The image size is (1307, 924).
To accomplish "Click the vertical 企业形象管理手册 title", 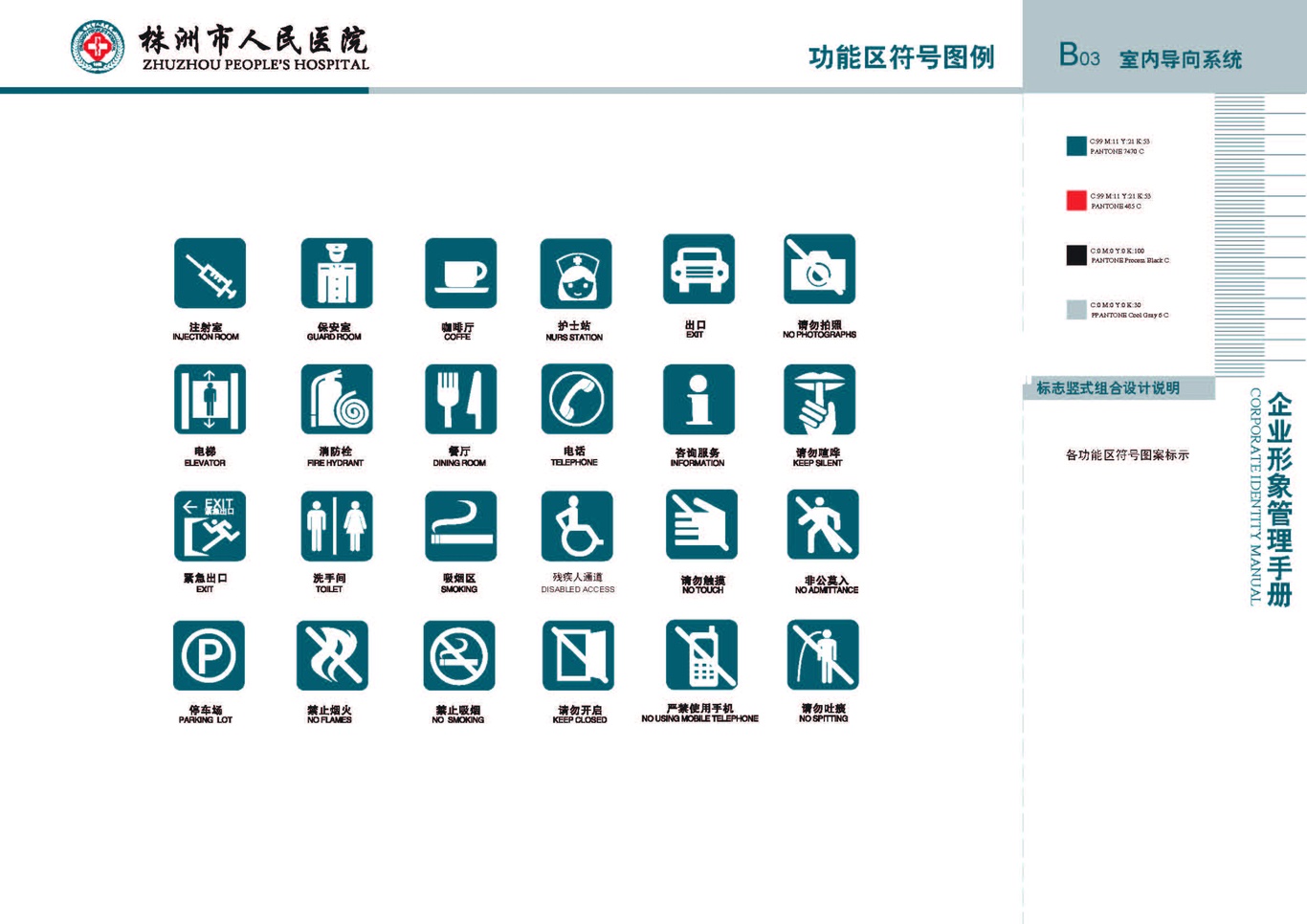I will tap(1280, 500).
